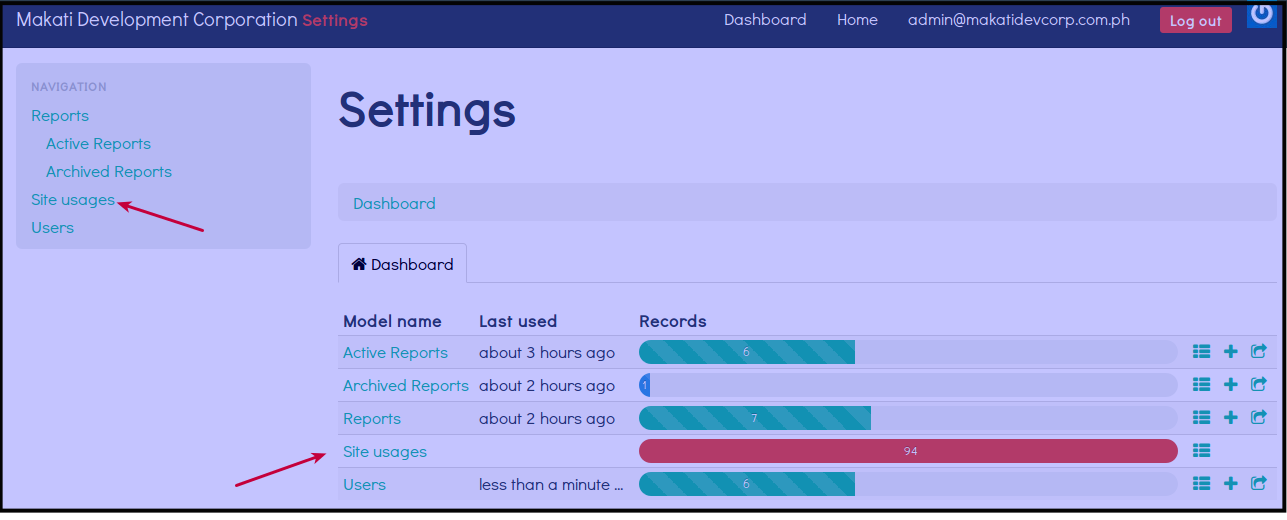Open list view for Archived Reports row

coord(1202,385)
